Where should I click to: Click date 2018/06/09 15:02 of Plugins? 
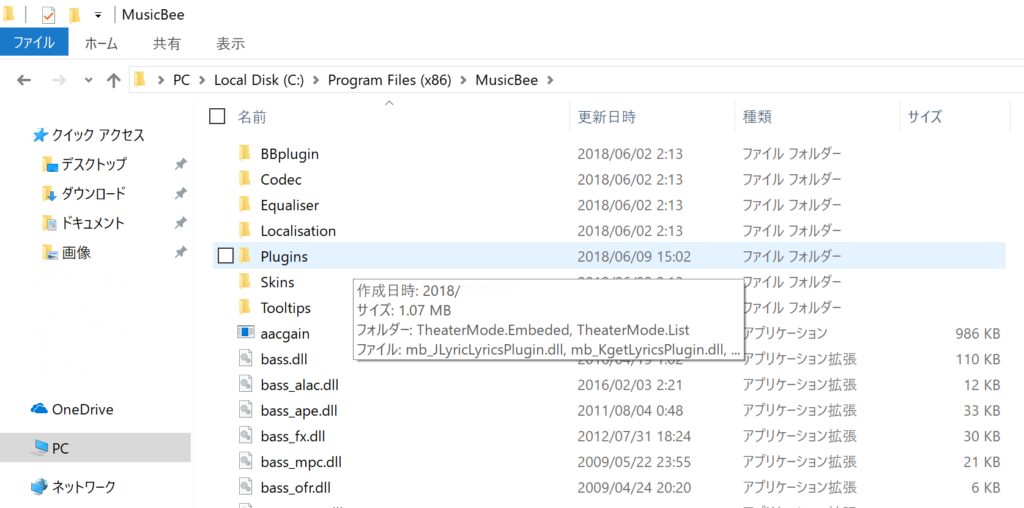pyautogui.click(x=634, y=257)
